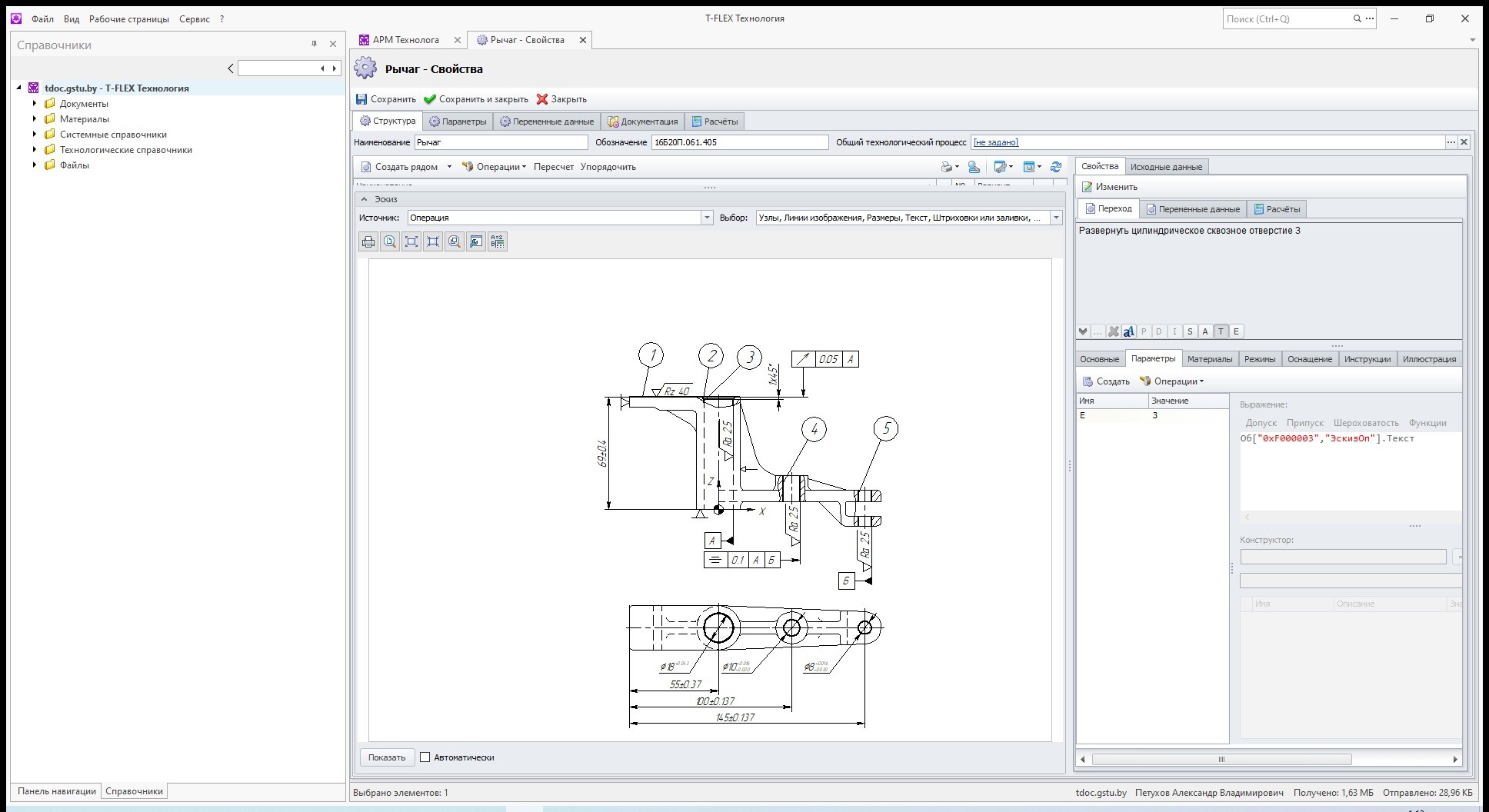Toggle the I button in text toolbar
The height and width of the screenshot is (812, 1489).
1174,331
